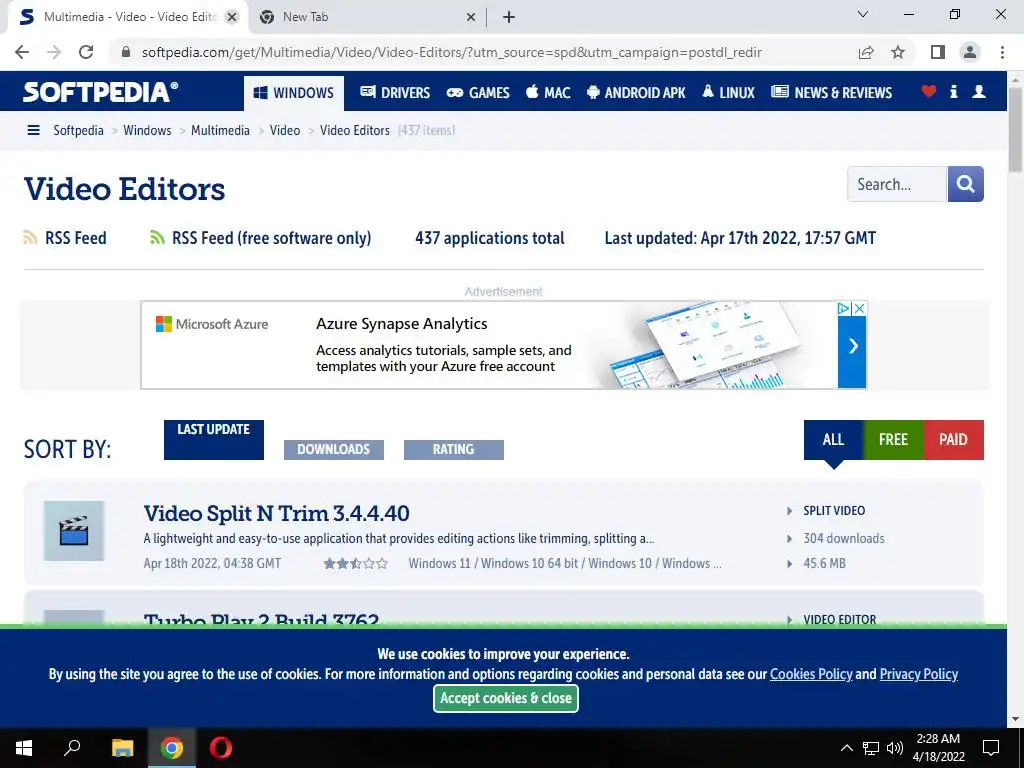Close the New Tab tab
Screen dimensions: 1024x768
tap(471, 17)
